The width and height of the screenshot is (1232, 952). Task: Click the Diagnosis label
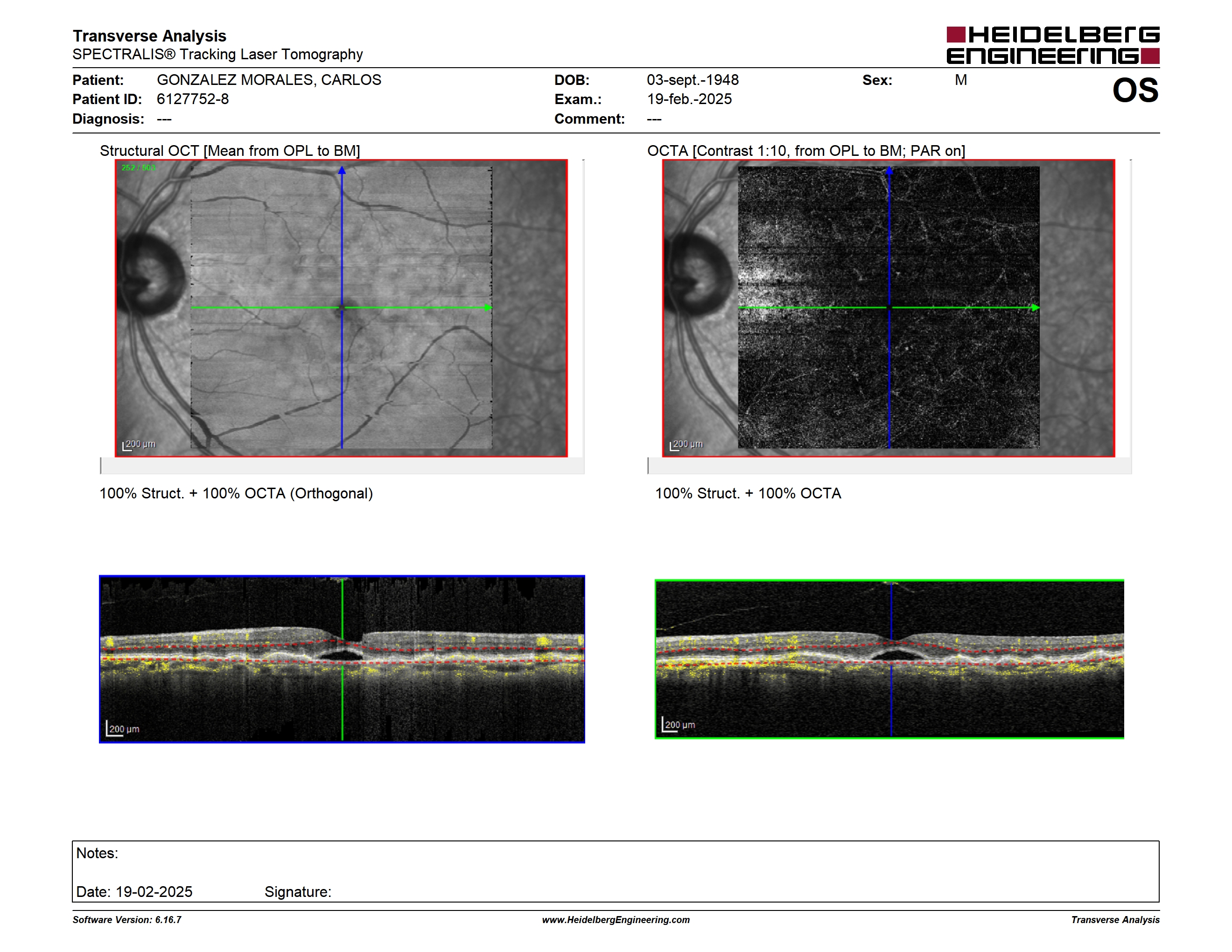coord(108,119)
